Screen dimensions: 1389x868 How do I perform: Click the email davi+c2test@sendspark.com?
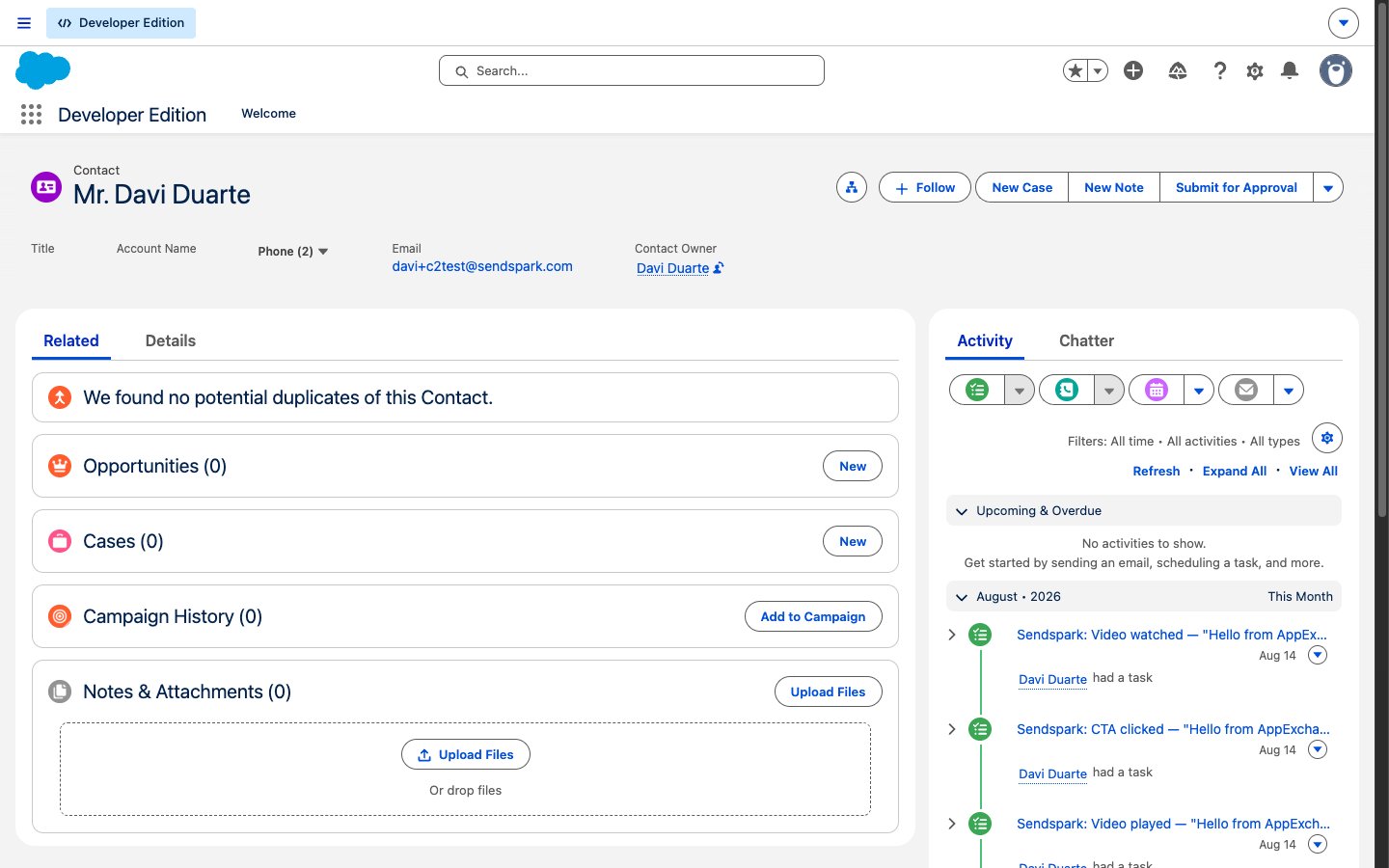point(482,266)
